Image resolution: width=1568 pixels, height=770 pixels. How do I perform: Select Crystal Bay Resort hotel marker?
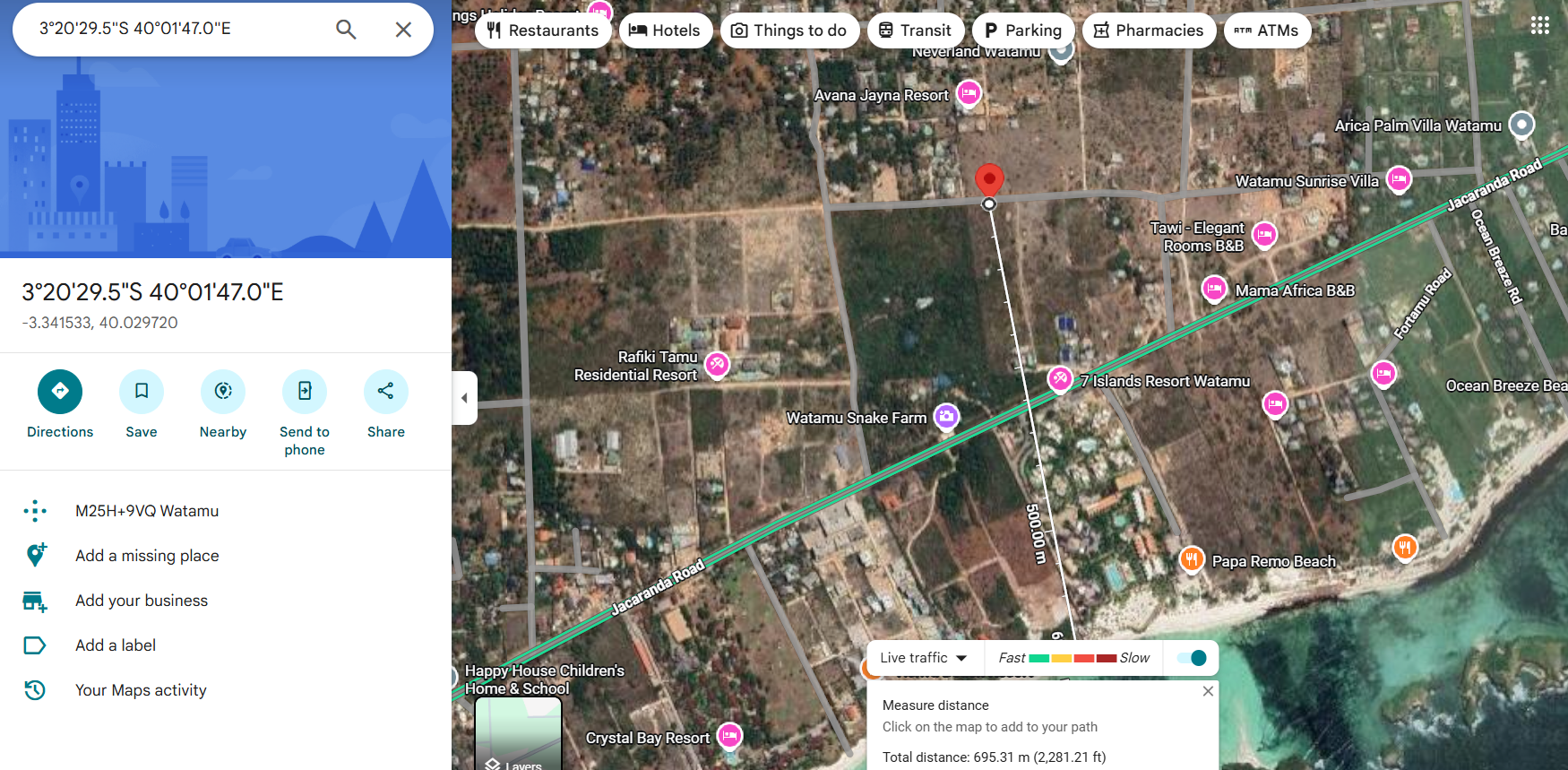[x=730, y=736]
